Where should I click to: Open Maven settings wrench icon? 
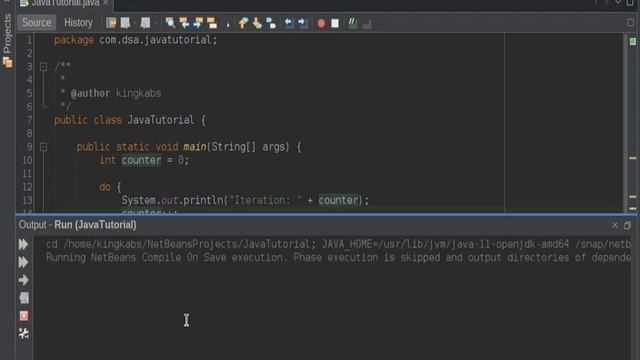[x=24, y=333]
